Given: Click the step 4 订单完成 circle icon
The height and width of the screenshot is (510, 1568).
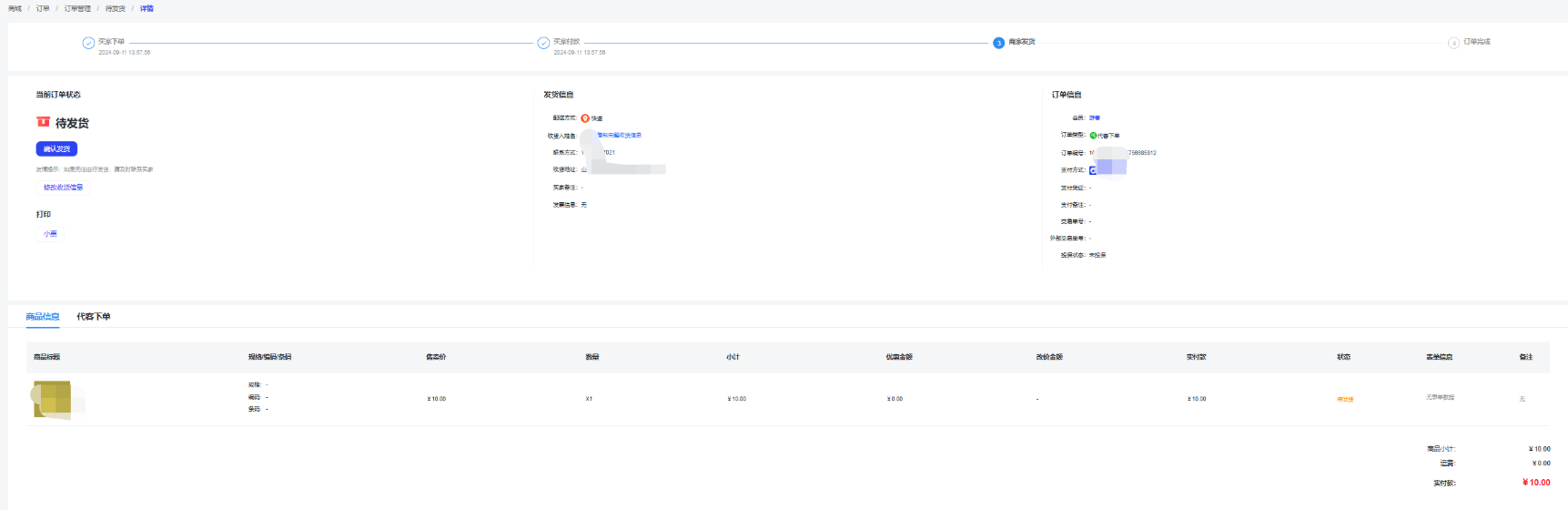Looking at the screenshot, I should (1453, 43).
